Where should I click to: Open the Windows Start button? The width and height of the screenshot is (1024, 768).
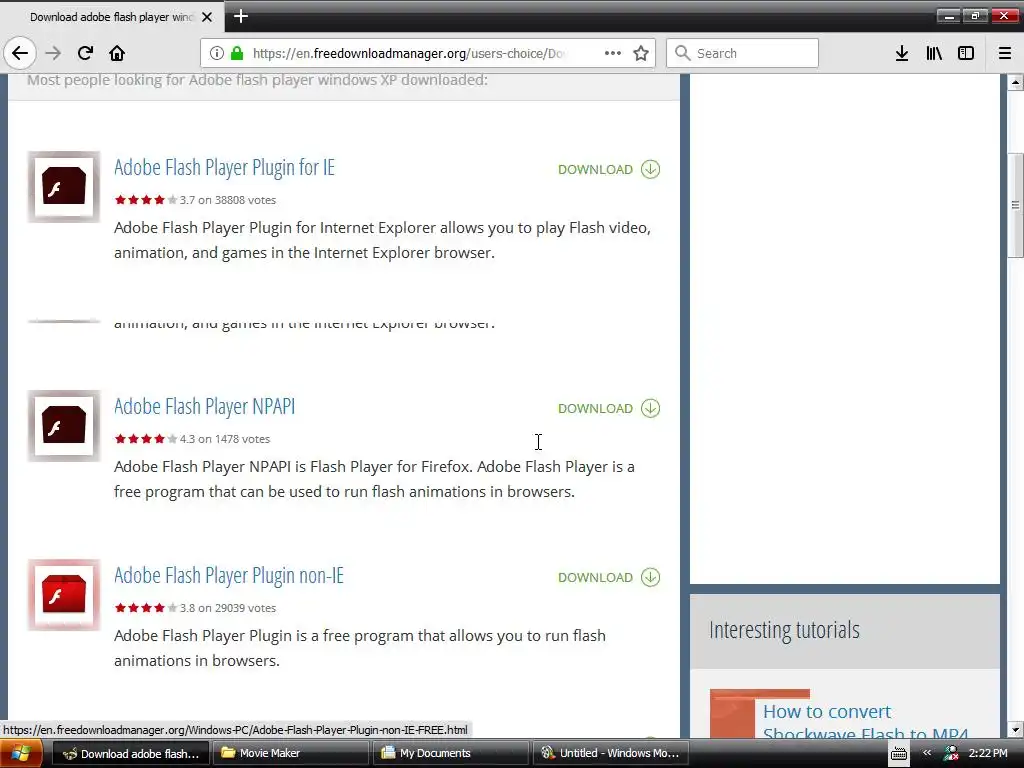click(21, 754)
